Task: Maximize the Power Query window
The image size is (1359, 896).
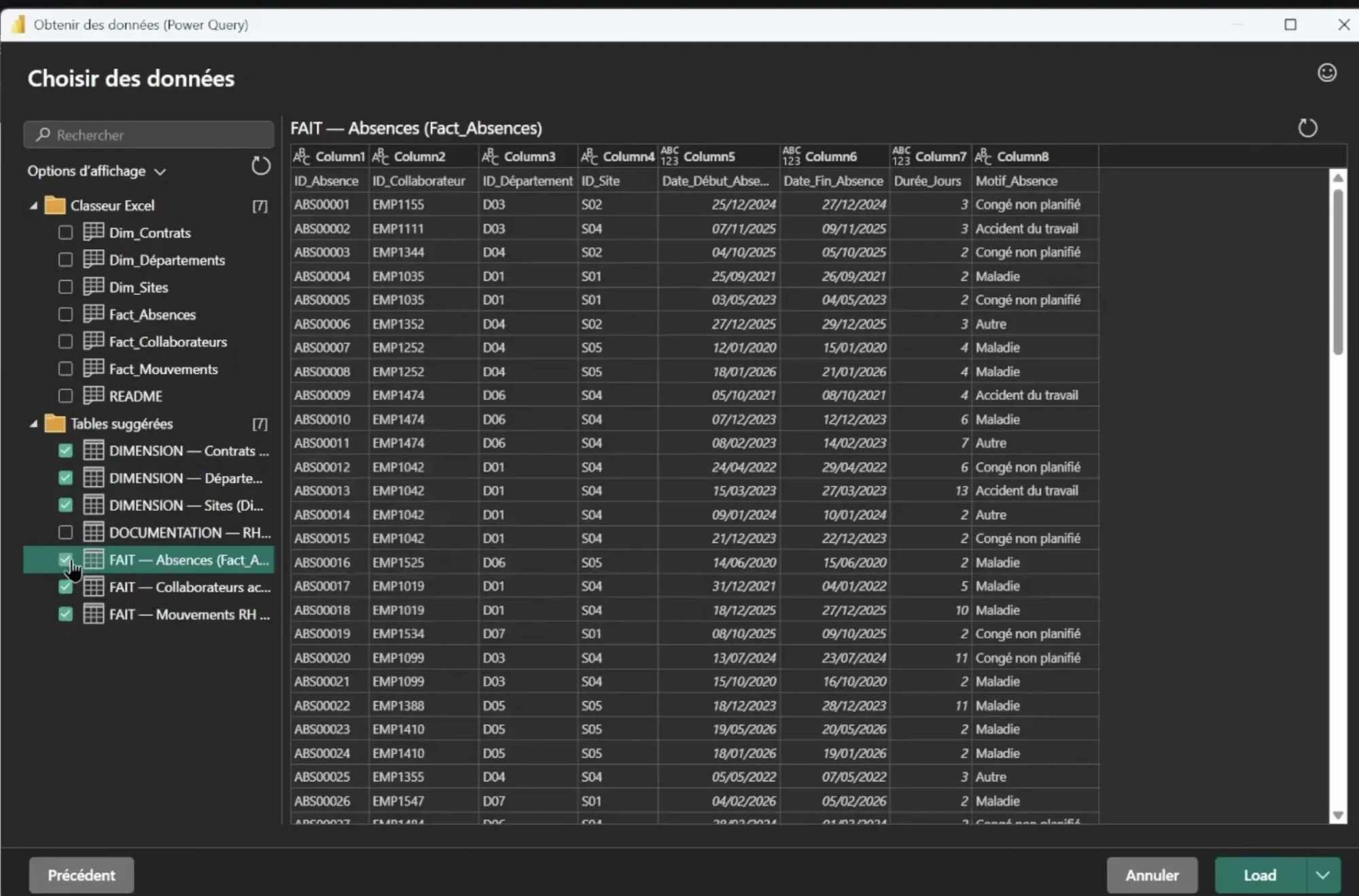Action: coord(1290,24)
